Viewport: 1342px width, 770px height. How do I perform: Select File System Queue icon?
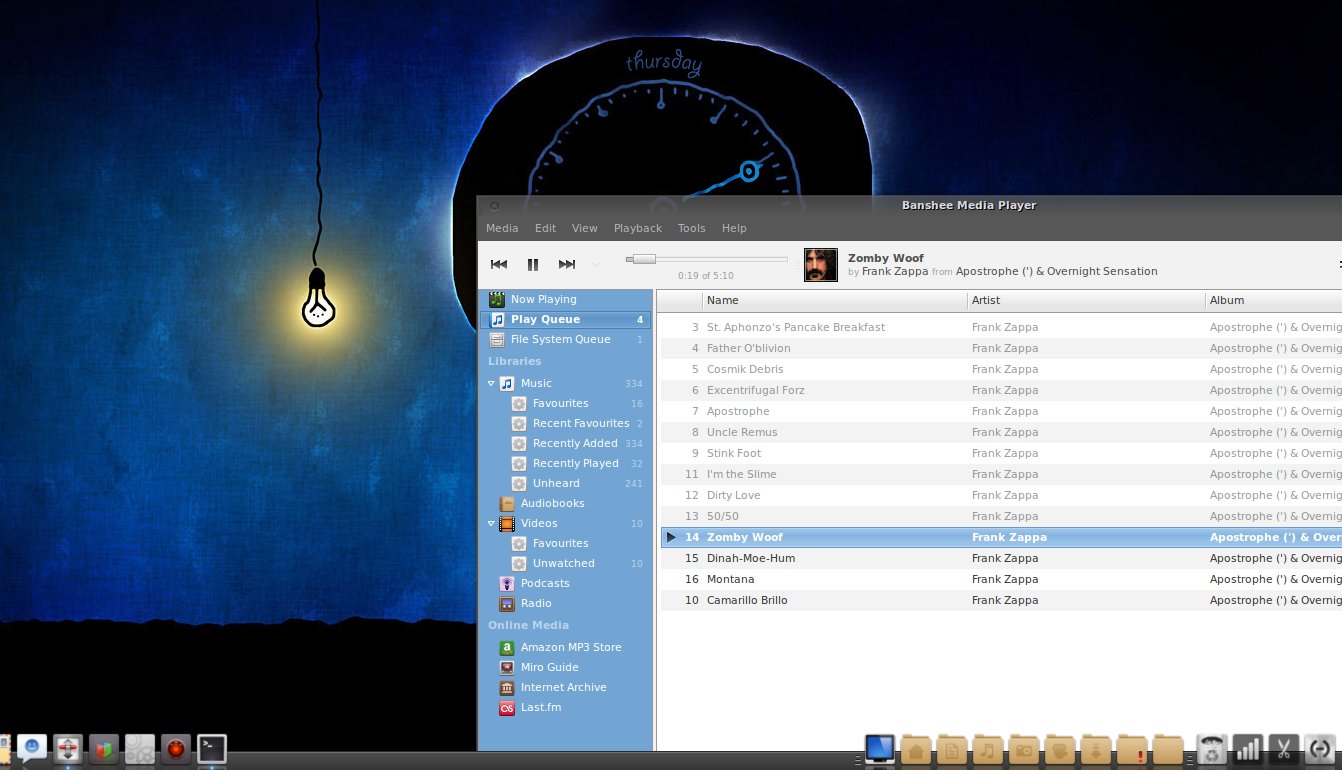coord(497,339)
